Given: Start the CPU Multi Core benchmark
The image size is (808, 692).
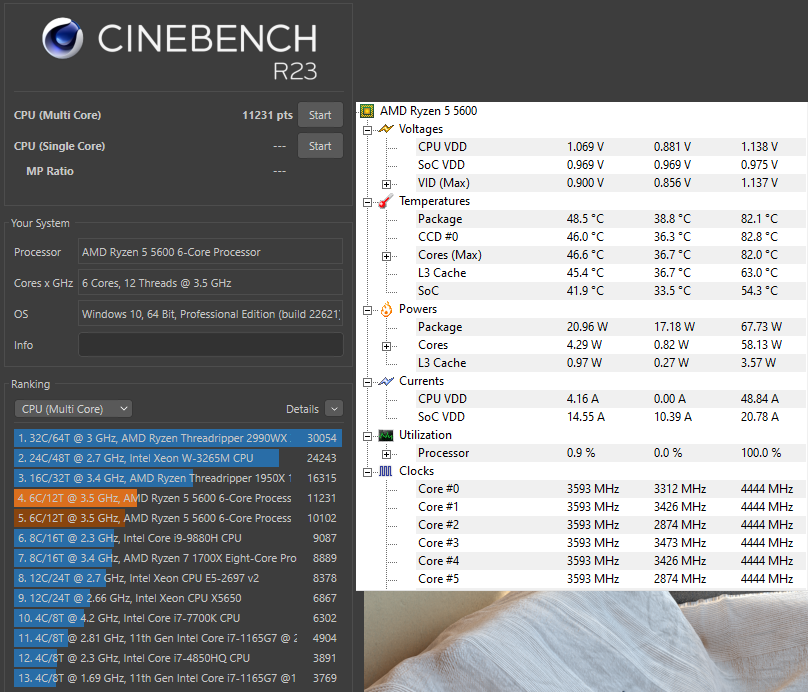Looking at the screenshot, I should [320, 115].
